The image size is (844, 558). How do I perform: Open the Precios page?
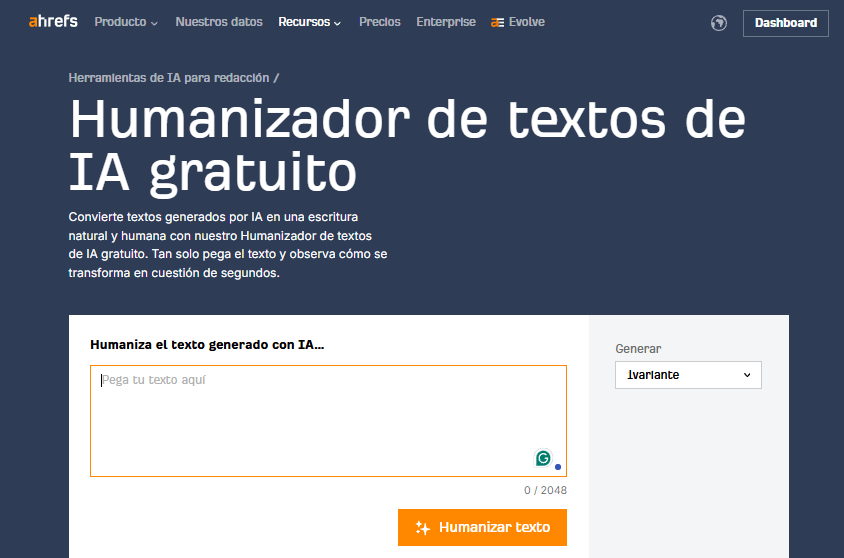point(379,22)
